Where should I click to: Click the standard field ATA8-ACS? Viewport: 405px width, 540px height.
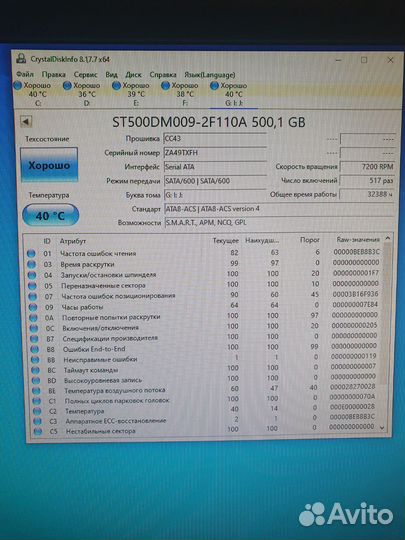pos(279,209)
